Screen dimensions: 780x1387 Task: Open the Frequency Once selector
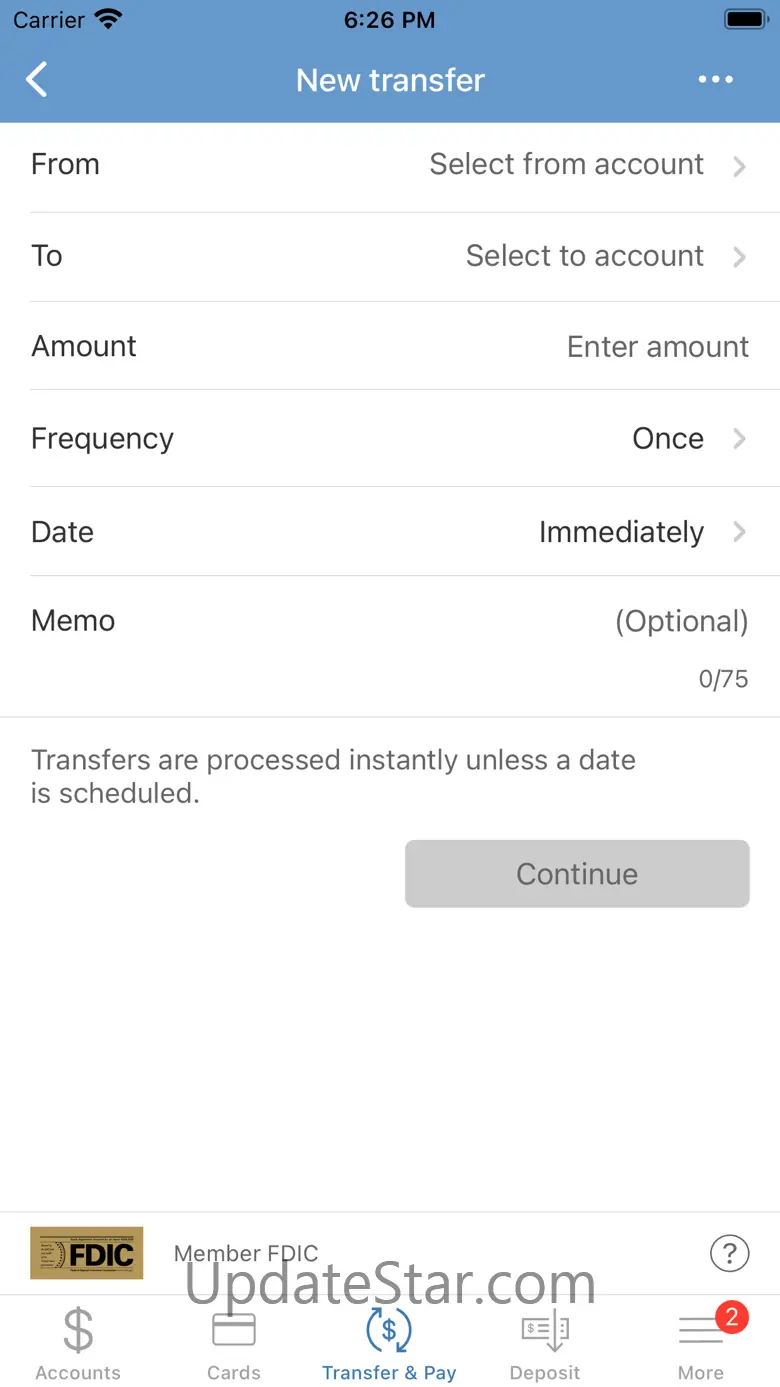pos(688,439)
